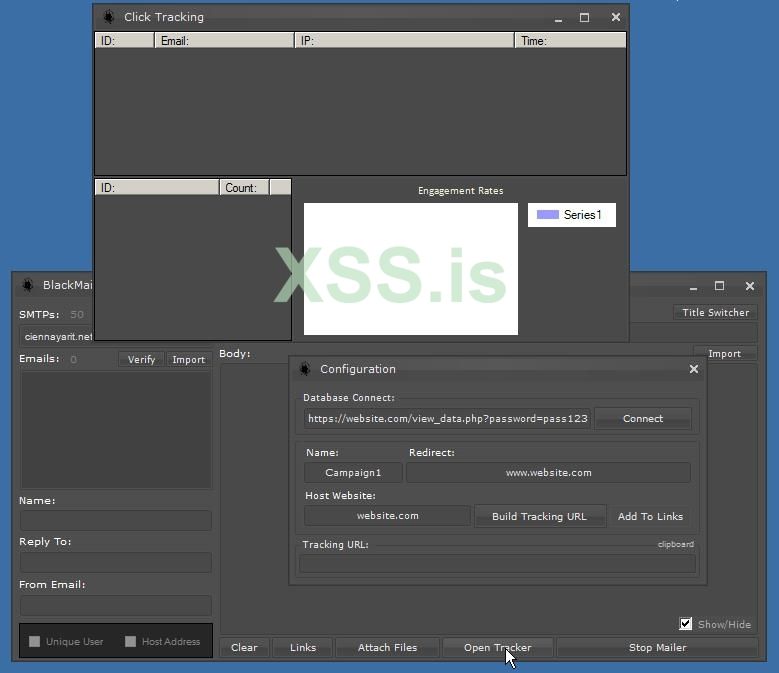779x673 pixels.
Task: Click the Title Switcher button
Action: [715, 312]
